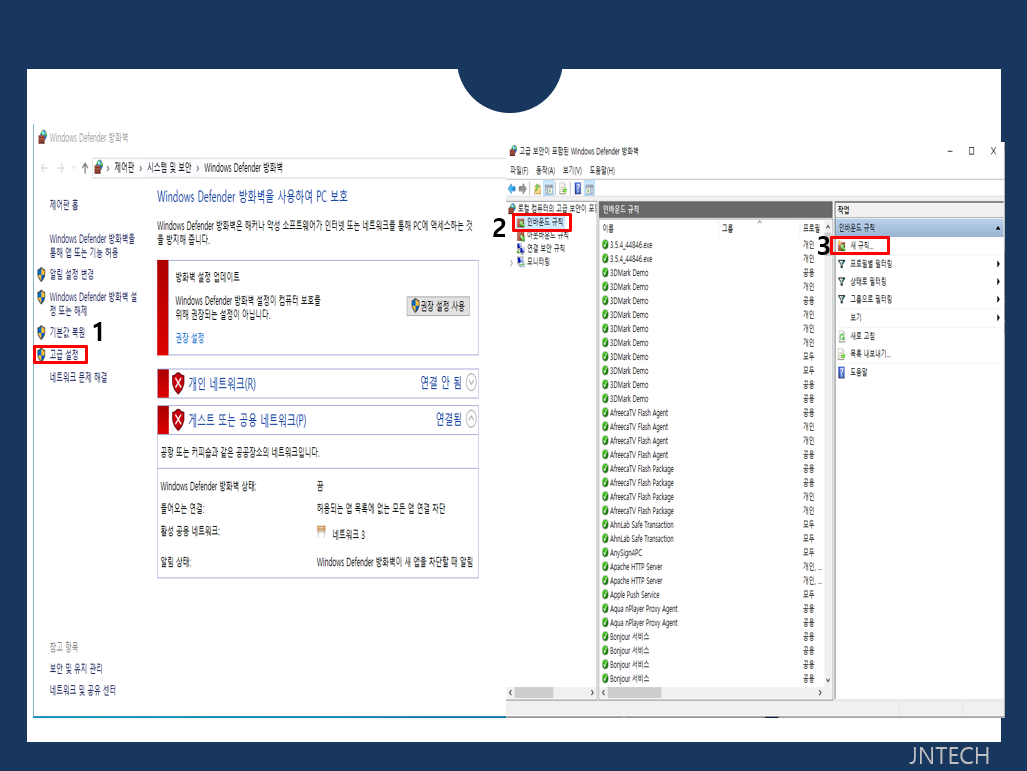The height and width of the screenshot is (771, 1027).
Task: Click the green check icon for Apple Push Service
Action: click(605, 595)
